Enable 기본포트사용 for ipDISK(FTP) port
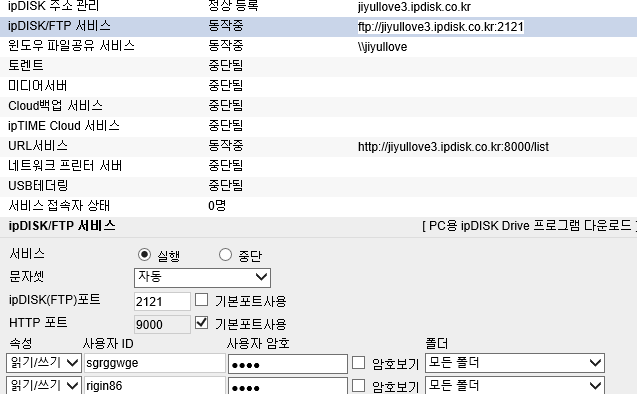The image size is (637, 394). 202,300
